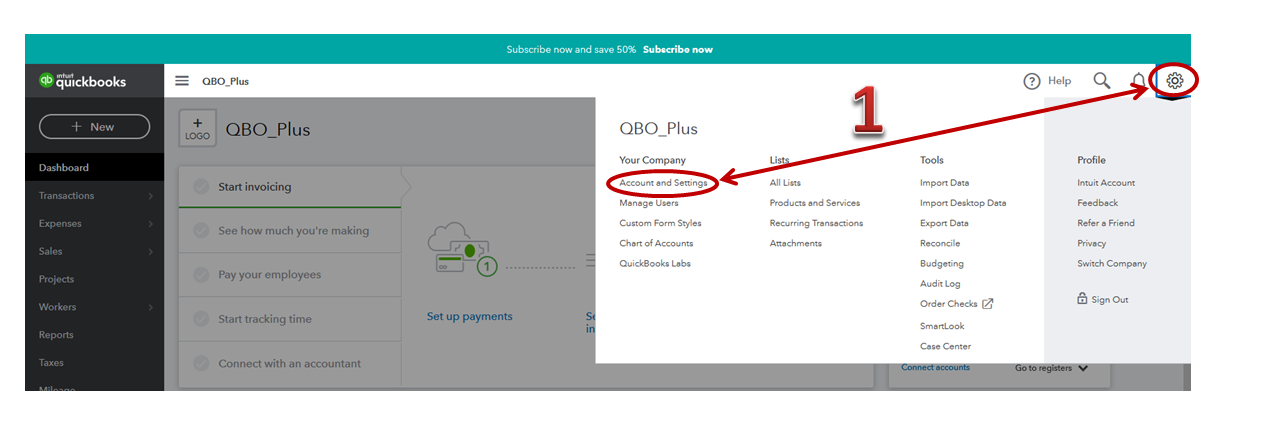Open Manage Users
Image resolution: width=1274 pixels, height=440 pixels.
[x=649, y=203]
